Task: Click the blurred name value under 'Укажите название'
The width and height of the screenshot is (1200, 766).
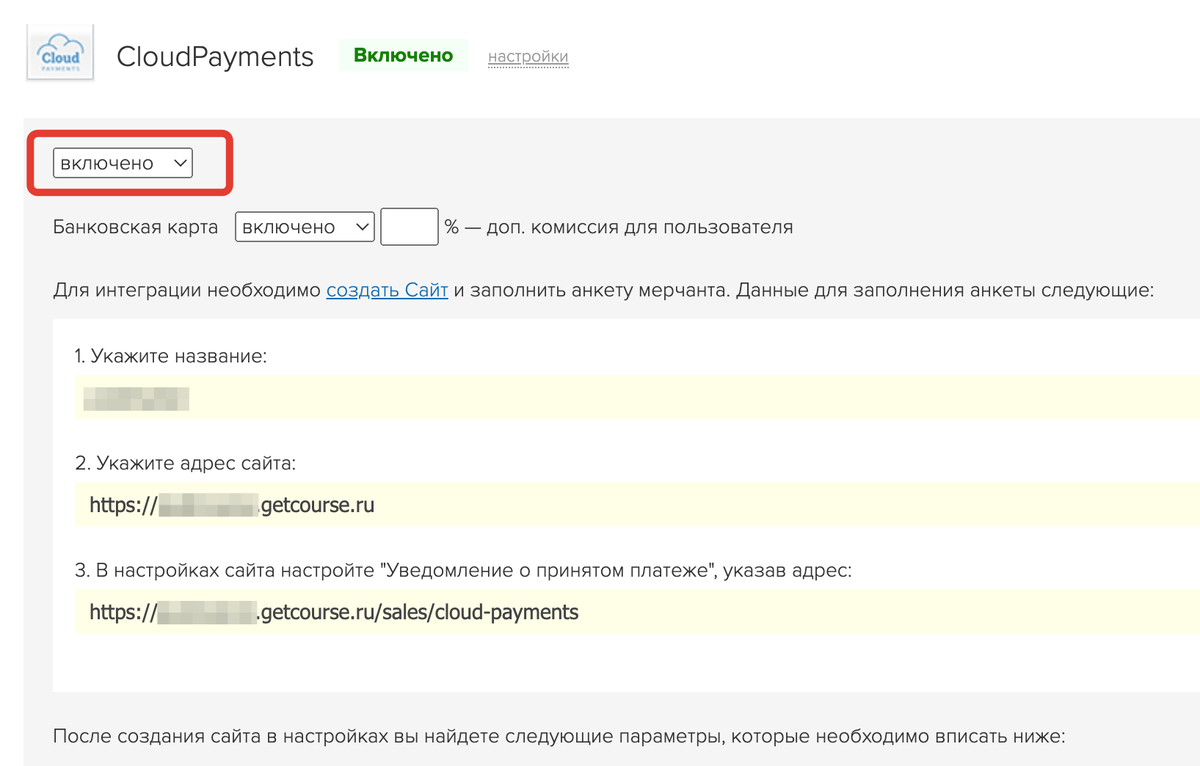Action: click(136, 399)
